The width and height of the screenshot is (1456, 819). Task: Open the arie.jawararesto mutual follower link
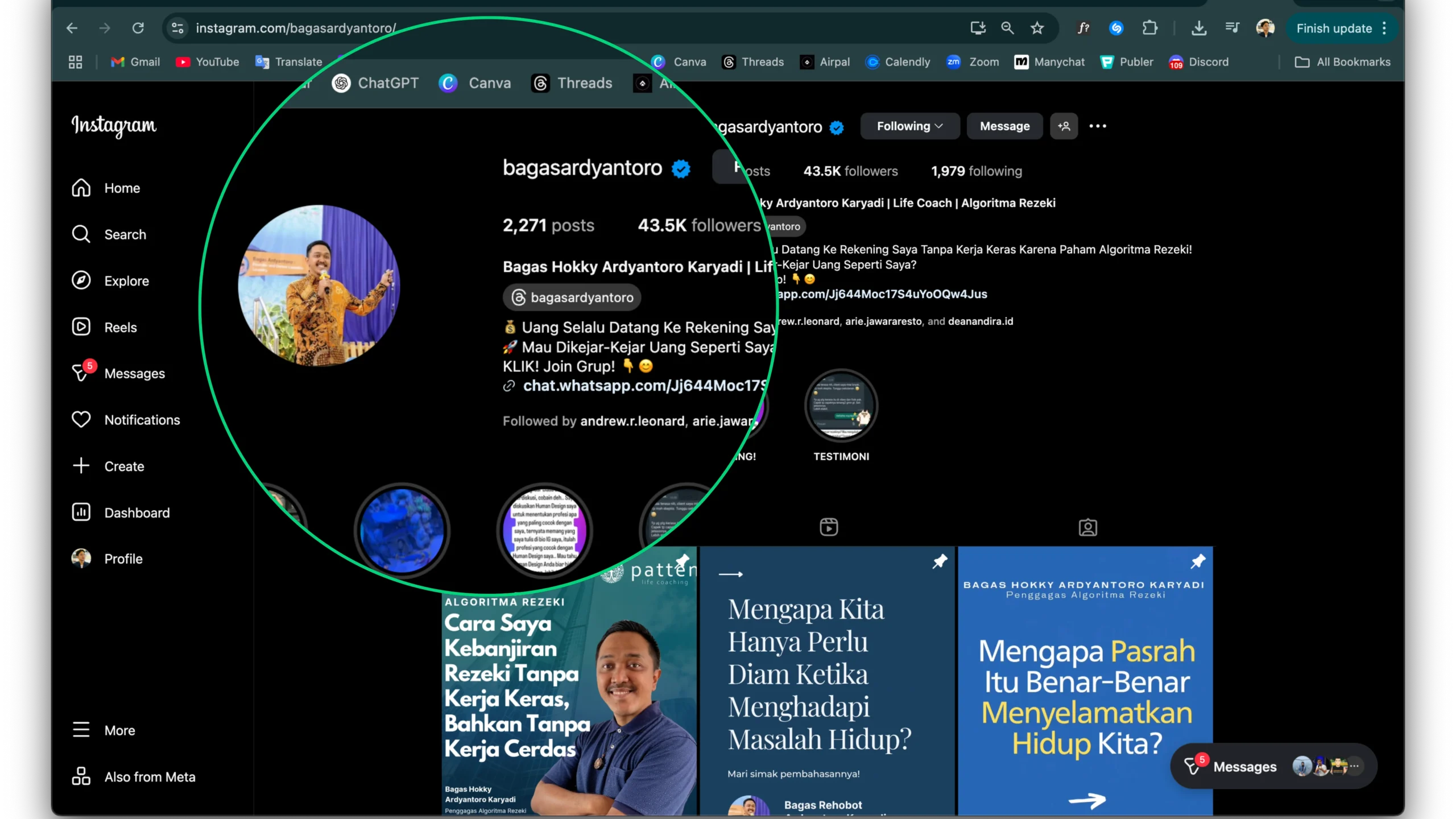coord(883,321)
